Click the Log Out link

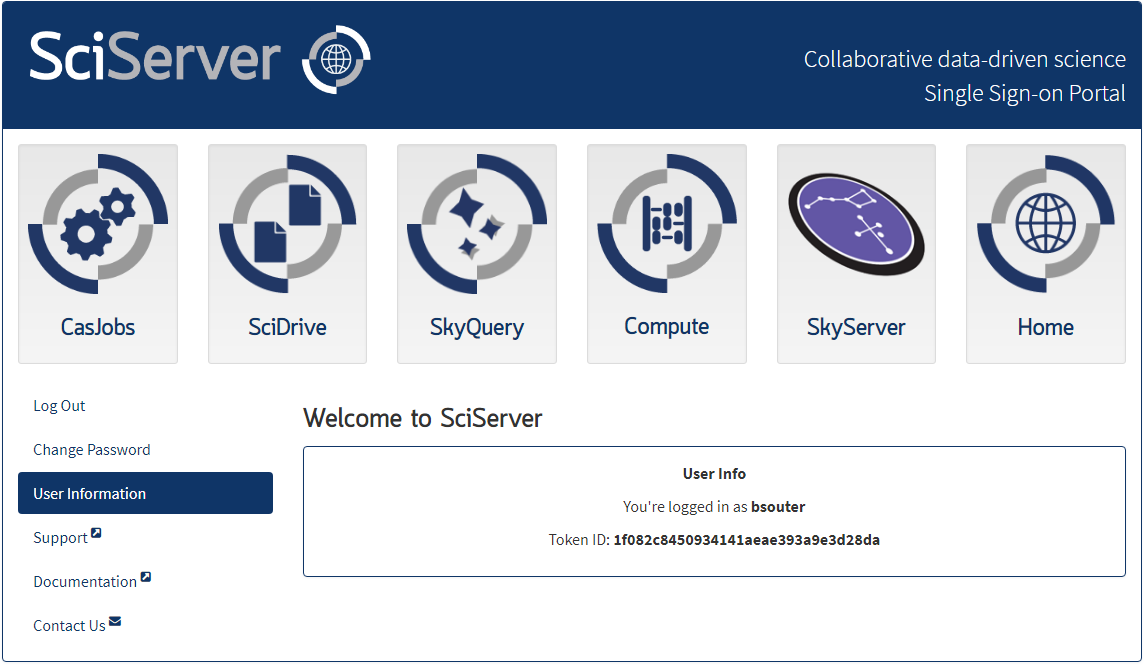coord(59,406)
